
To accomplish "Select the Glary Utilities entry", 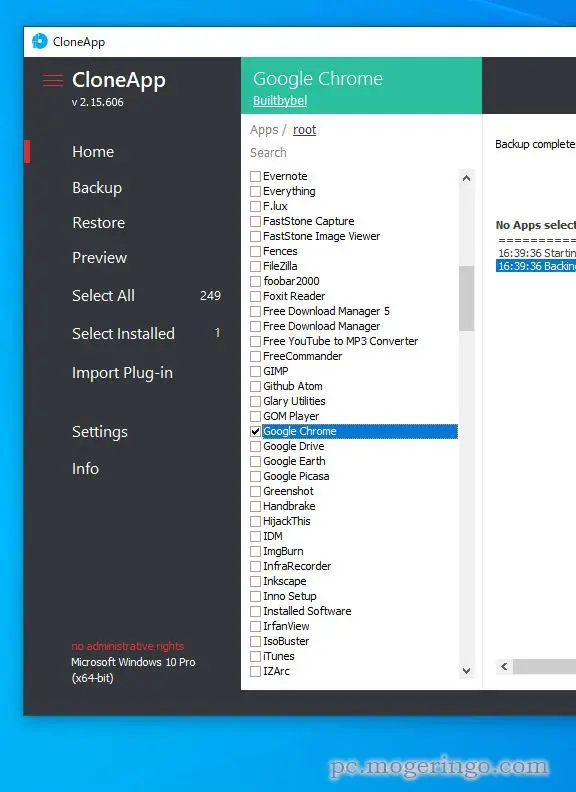I will (x=294, y=401).
